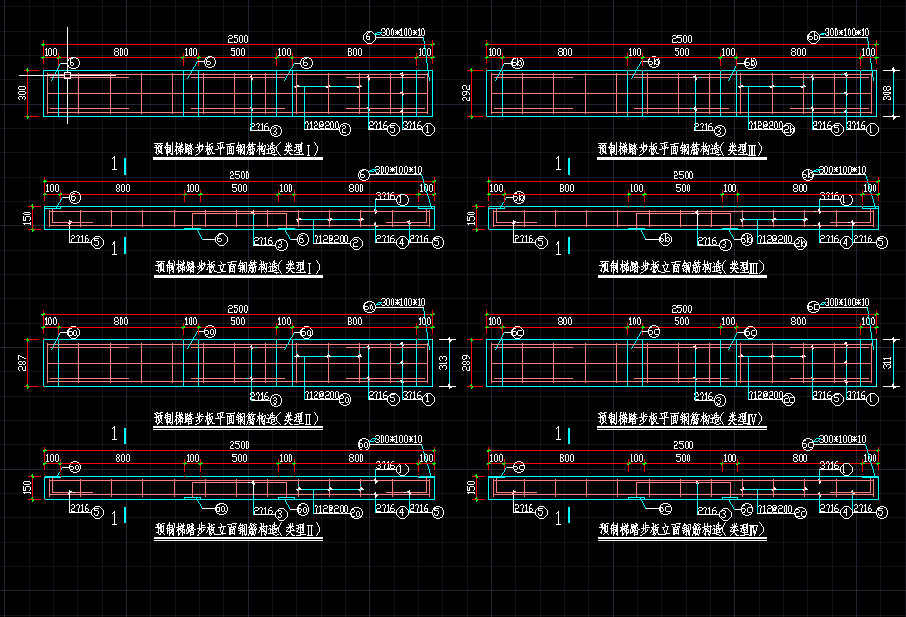Click circled callout 4 on the Type I elevation
Screen dimensions: 906x617
402,243
